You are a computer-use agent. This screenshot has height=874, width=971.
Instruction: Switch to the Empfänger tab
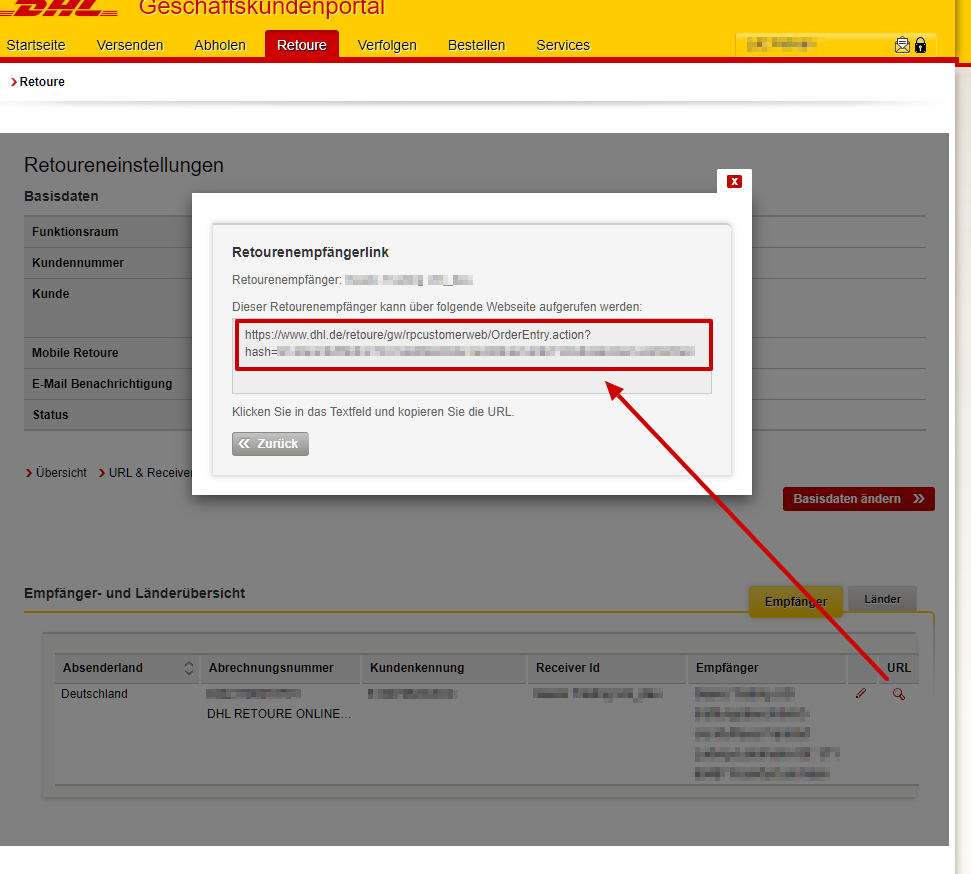tap(796, 601)
